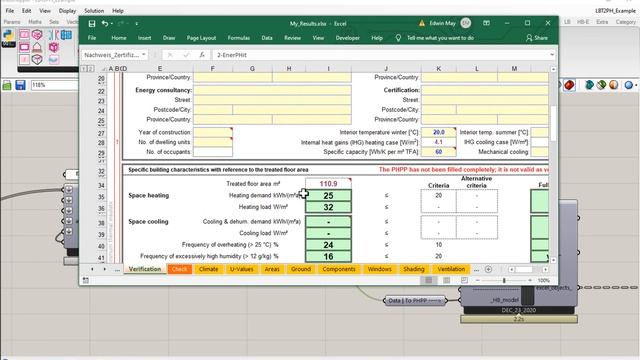Select the Interior temperature winter cell 20.0
Image resolution: width=640 pixels, height=360 pixels.
439,132
